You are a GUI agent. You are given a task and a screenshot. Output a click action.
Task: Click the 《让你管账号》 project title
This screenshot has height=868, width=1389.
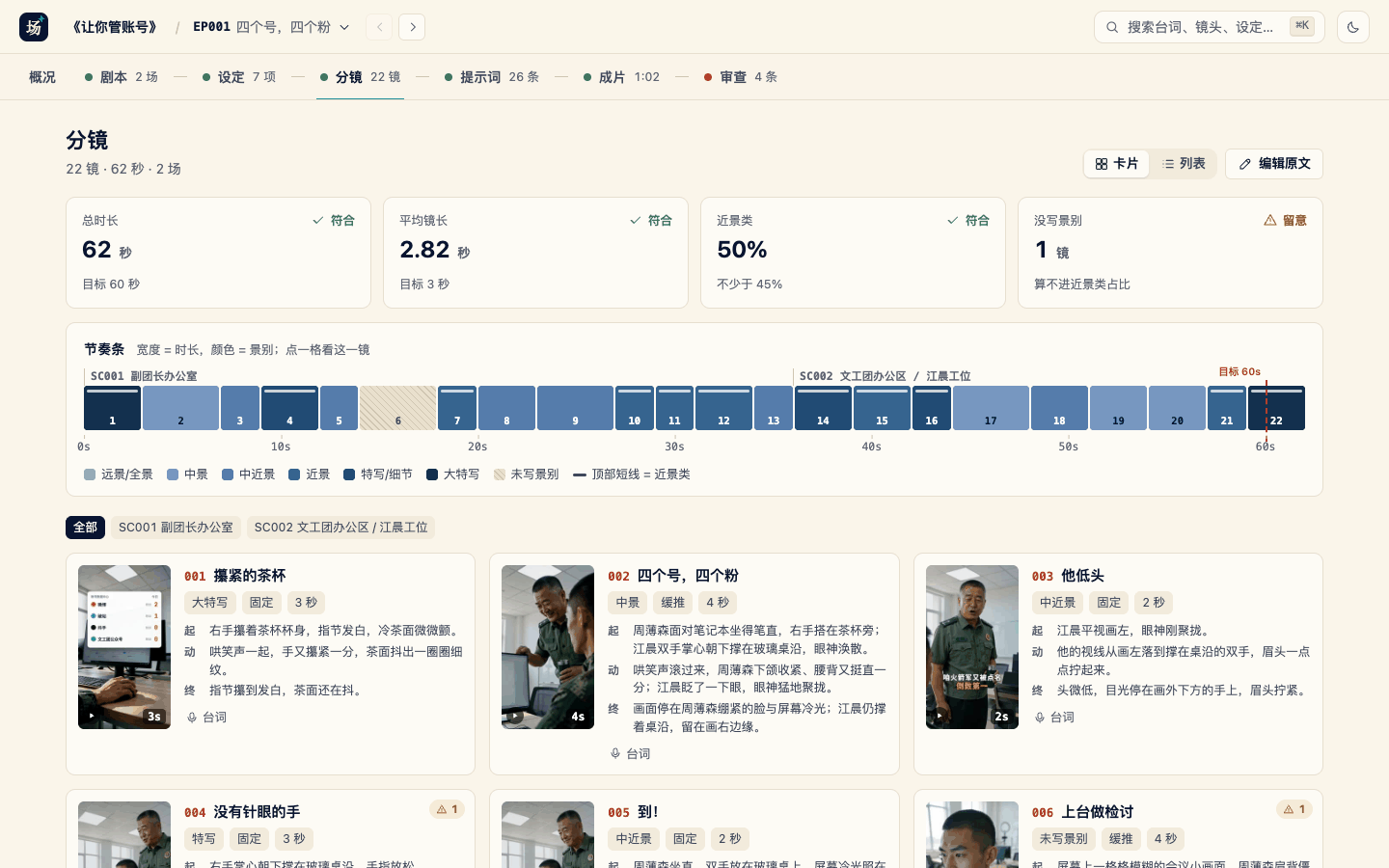point(114,27)
